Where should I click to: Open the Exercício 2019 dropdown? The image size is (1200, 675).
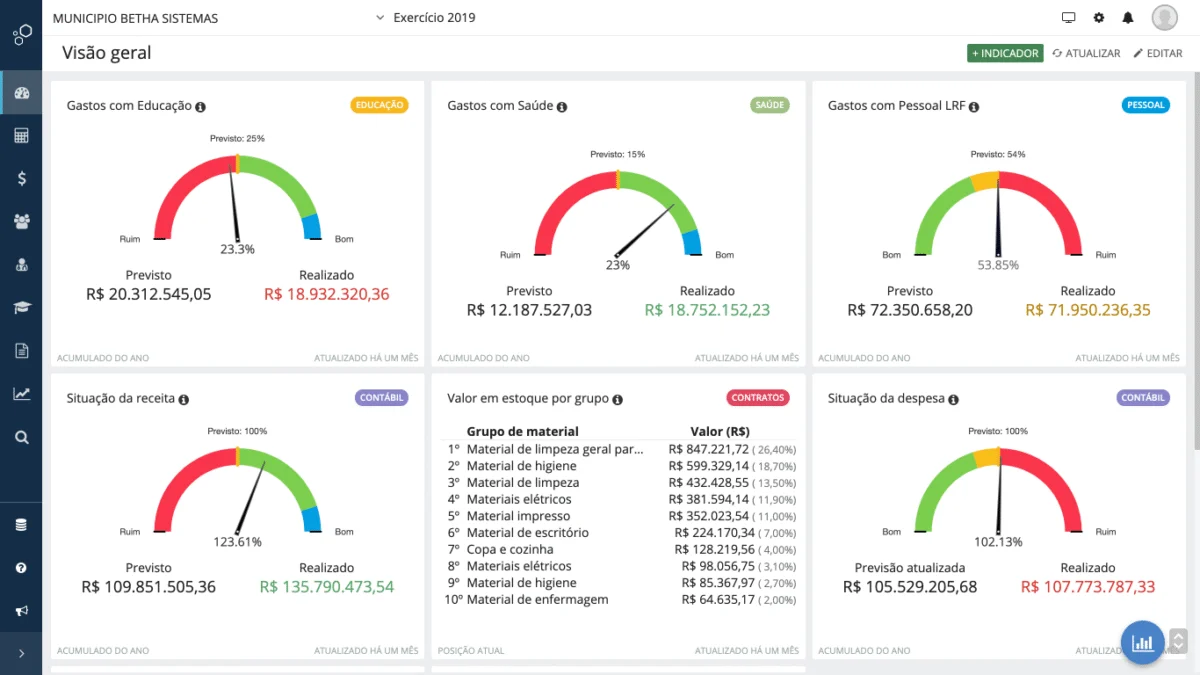point(426,18)
